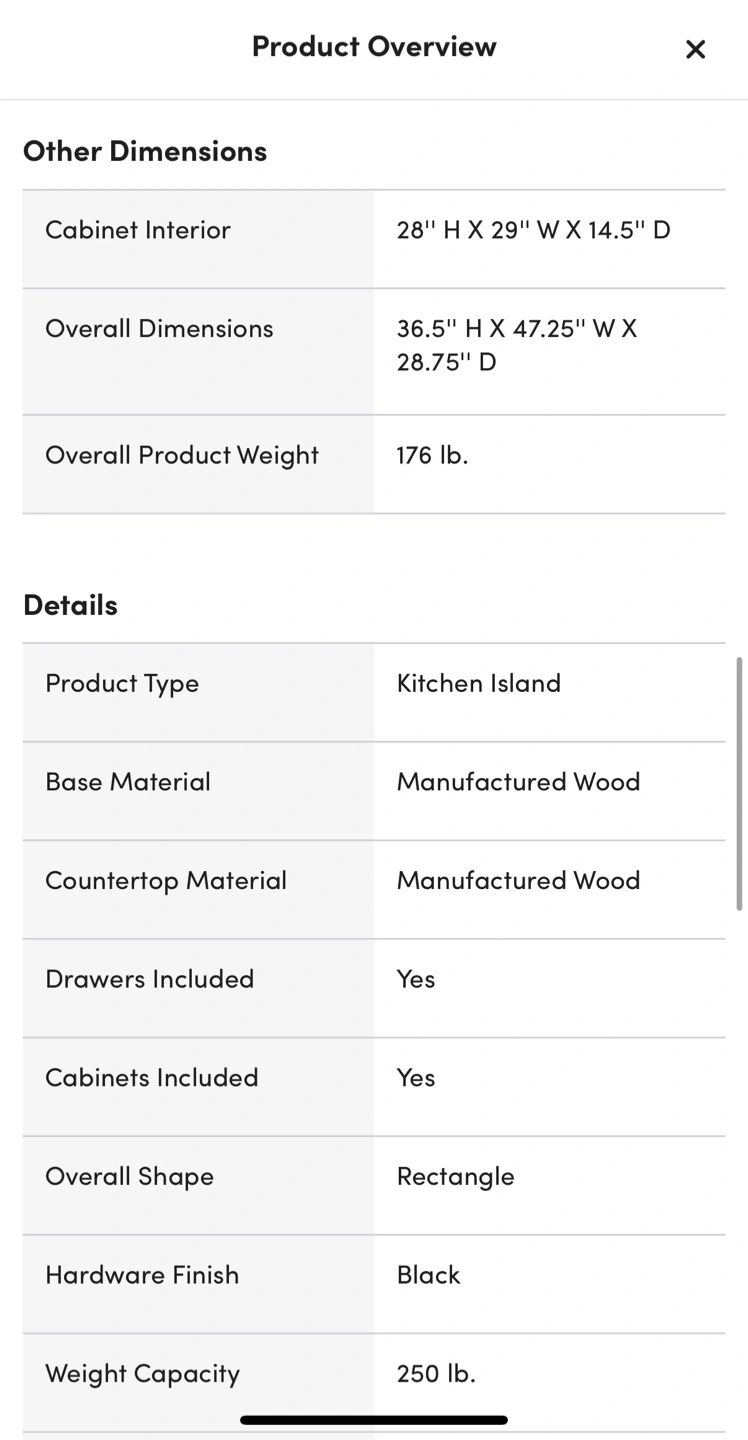Select the 250 lb. weight capacity value

pos(436,1374)
